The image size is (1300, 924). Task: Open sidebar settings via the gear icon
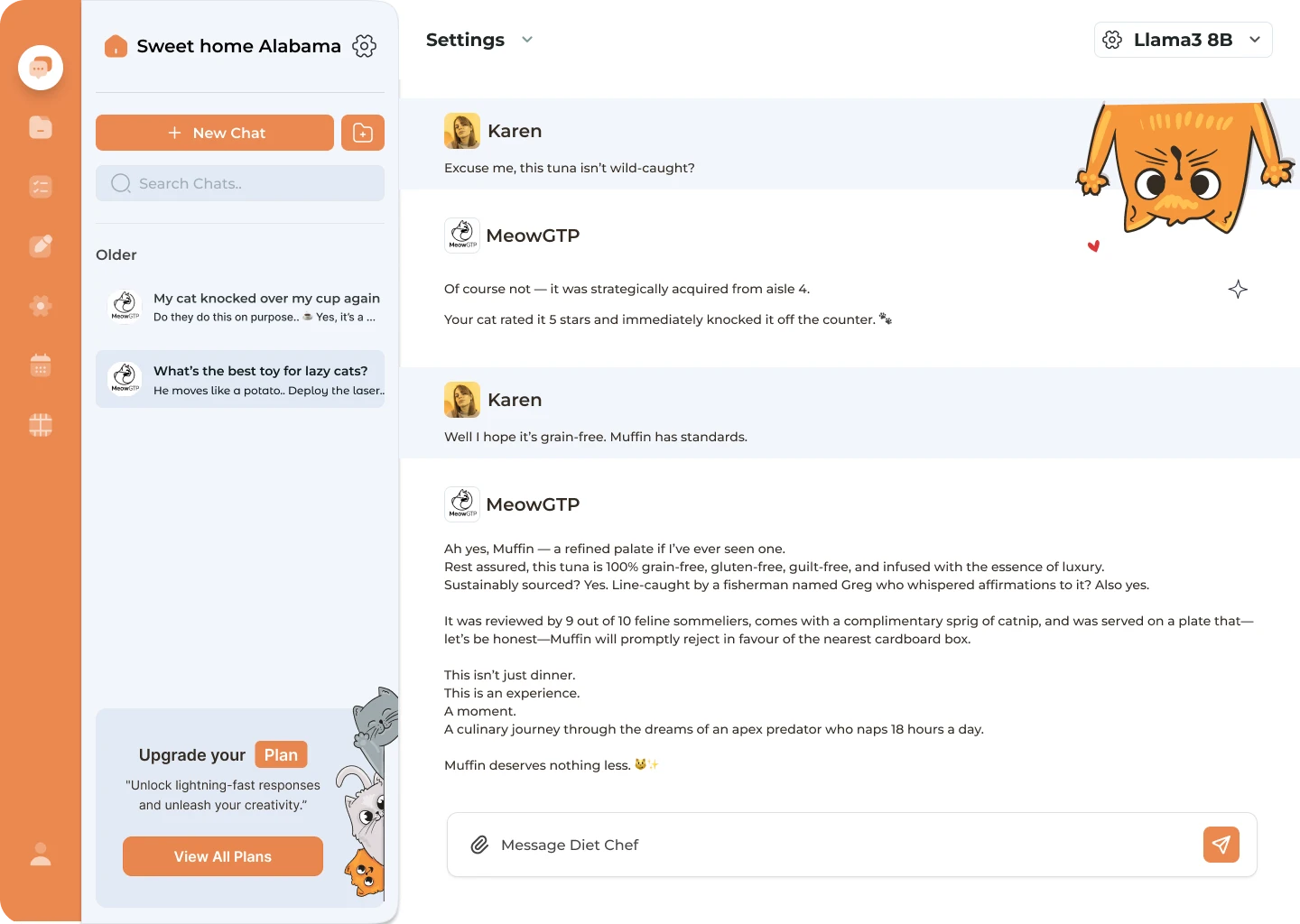click(x=41, y=306)
